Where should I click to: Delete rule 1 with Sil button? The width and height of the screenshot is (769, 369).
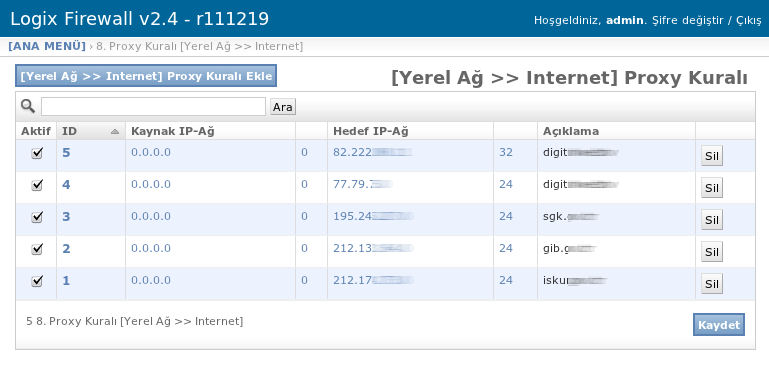[712, 284]
